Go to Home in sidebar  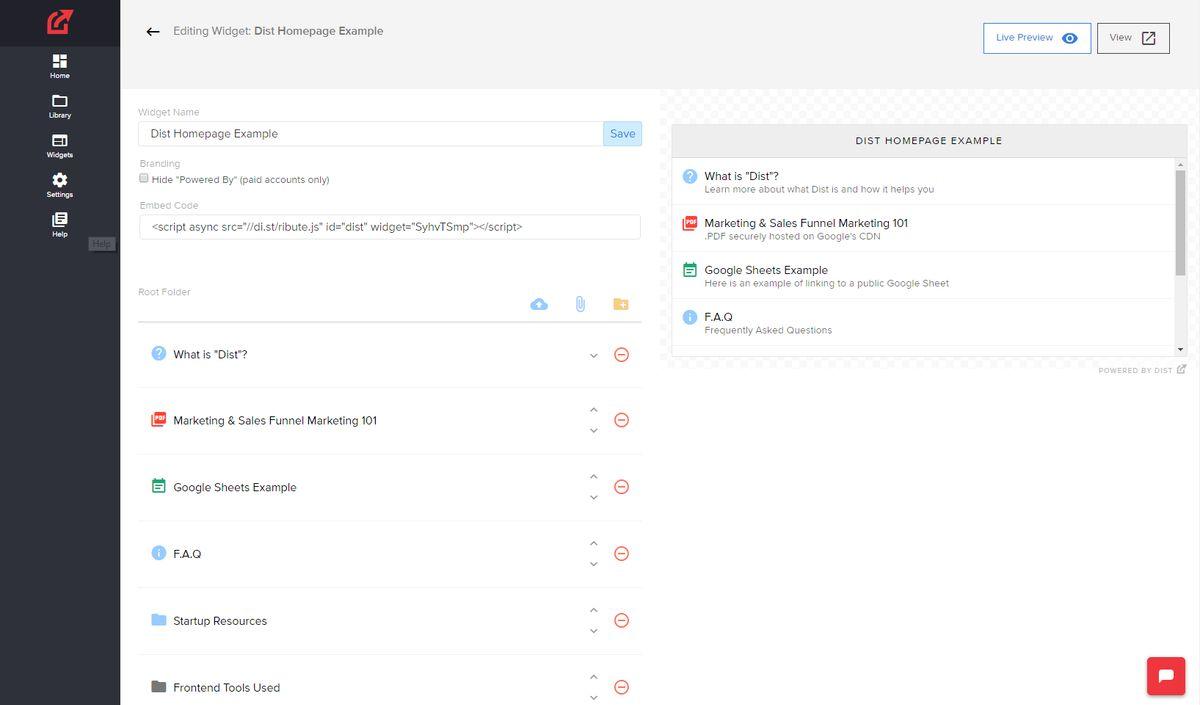(x=60, y=67)
